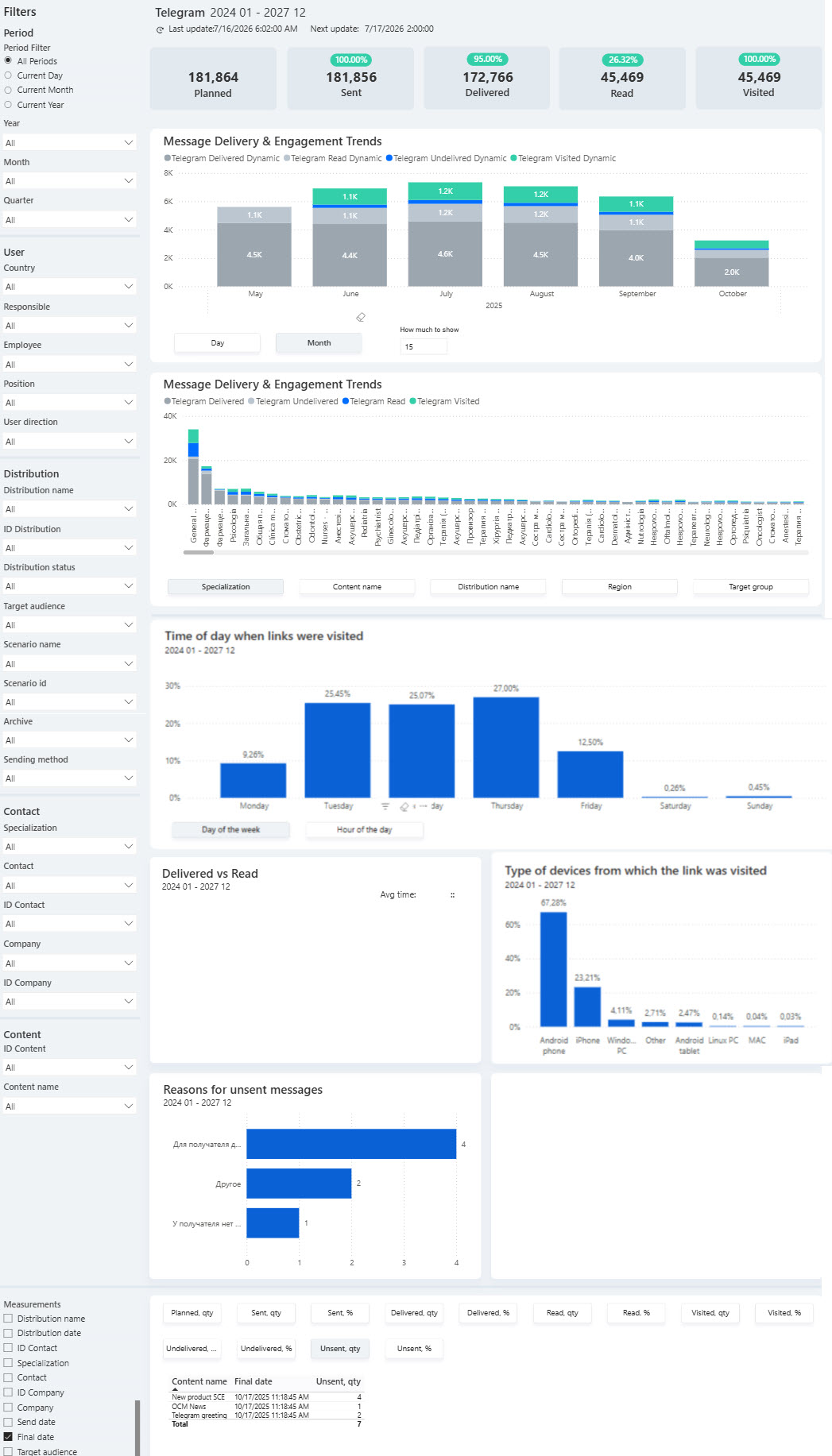
Task: Click the How much to show input field
Action: [x=424, y=346]
